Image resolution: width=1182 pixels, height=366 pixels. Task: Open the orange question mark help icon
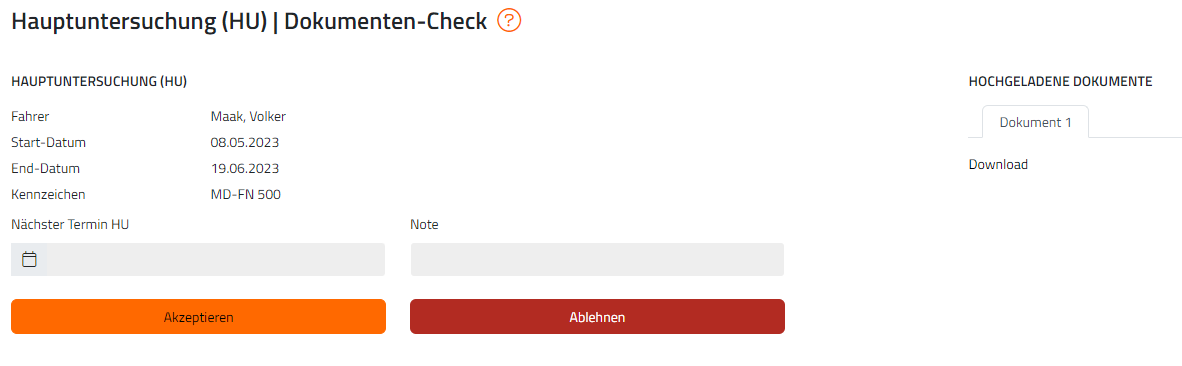click(x=510, y=21)
